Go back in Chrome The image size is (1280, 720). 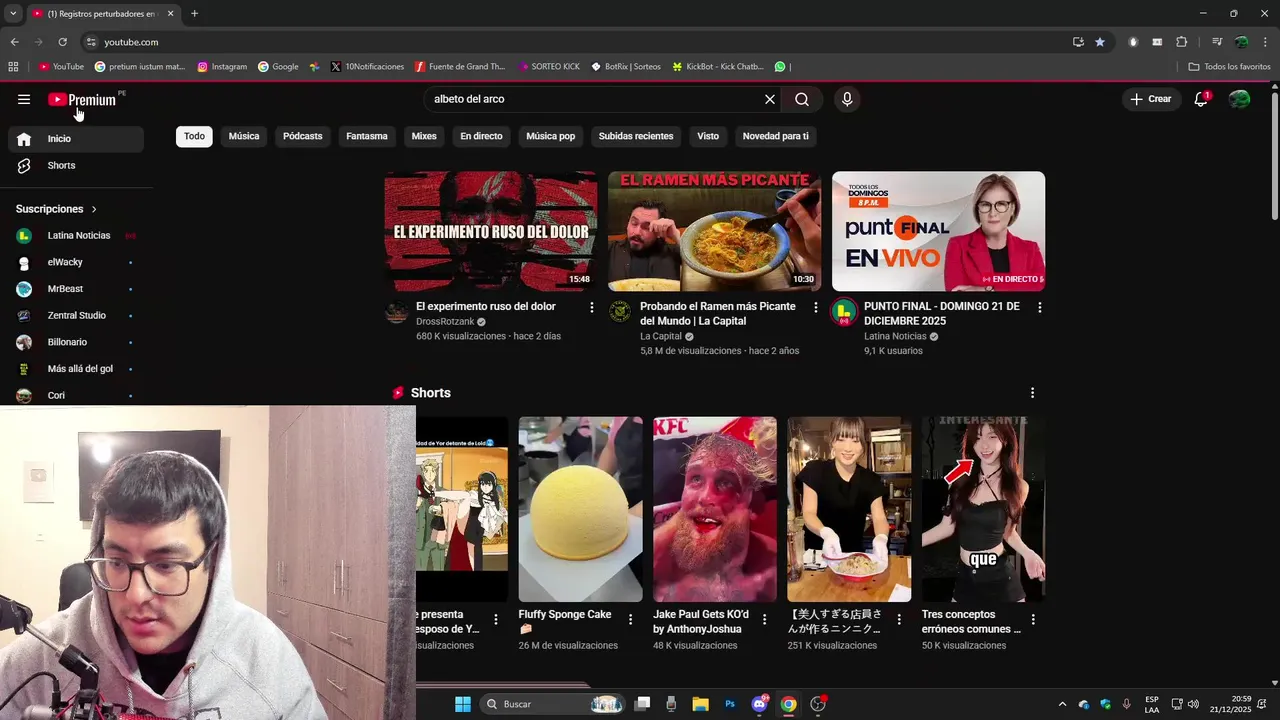click(14, 42)
